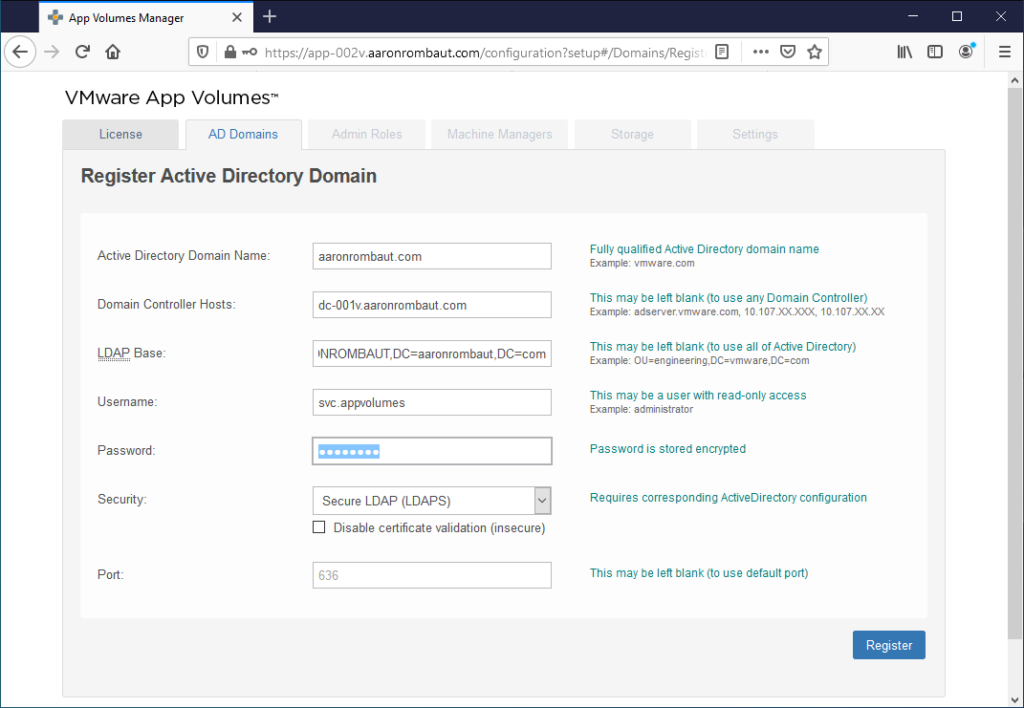Viewport: 1024px width, 708px height.
Task: Open Firefox hamburger menu
Action: coord(1004,52)
